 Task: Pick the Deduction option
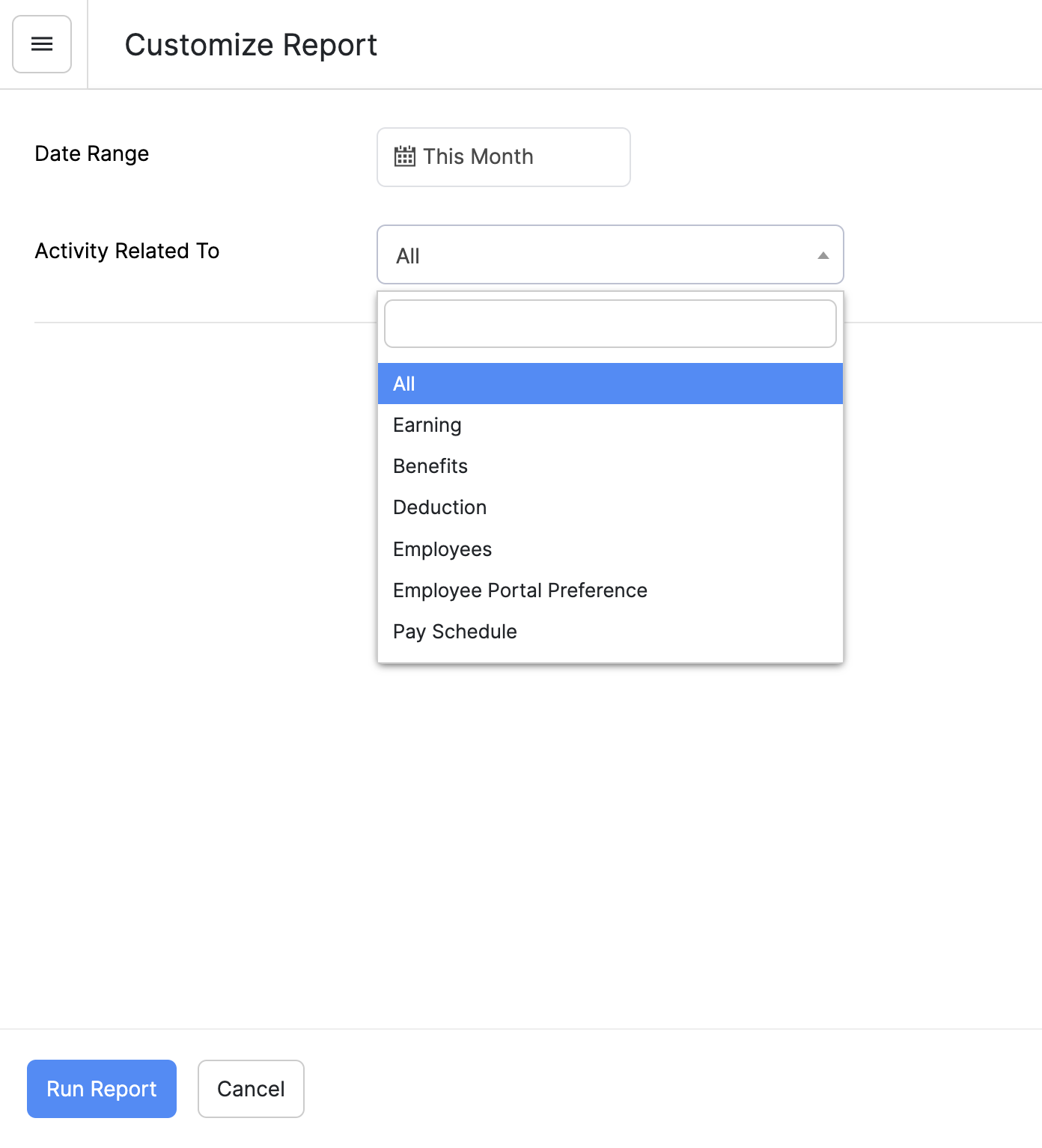(x=440, y=507)
